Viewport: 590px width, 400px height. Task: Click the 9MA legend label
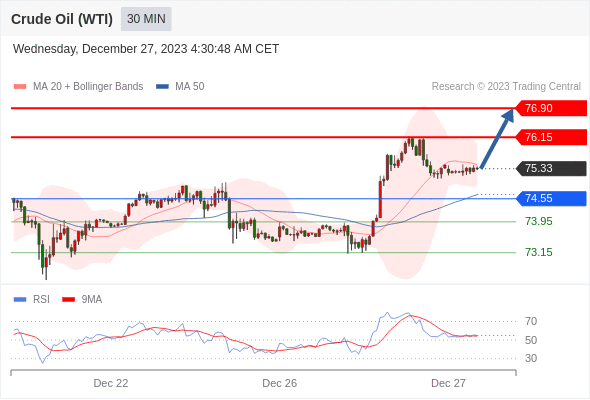(x=92, y=300)
